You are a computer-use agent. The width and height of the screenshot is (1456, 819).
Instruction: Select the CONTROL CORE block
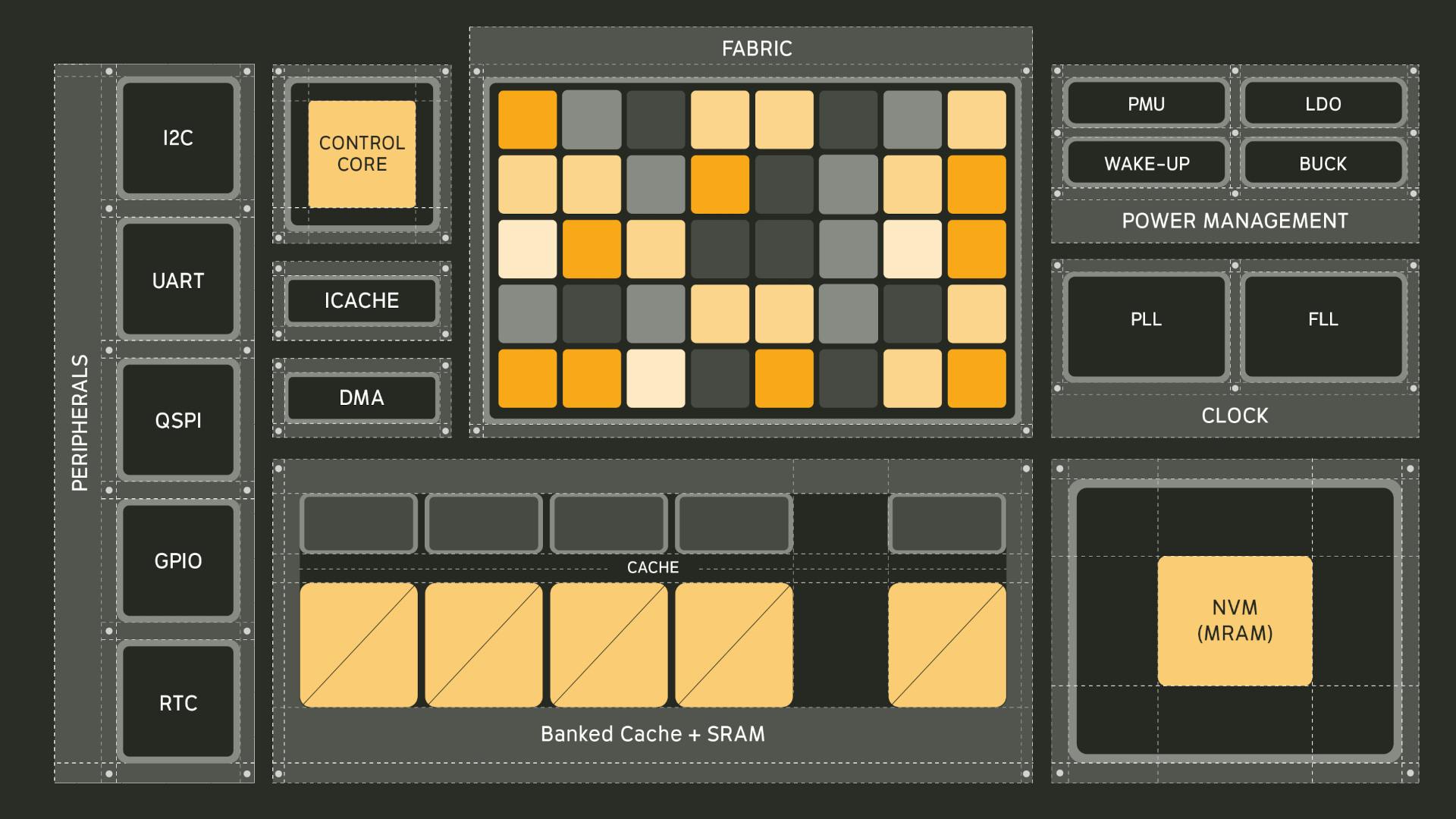point(361,154)
